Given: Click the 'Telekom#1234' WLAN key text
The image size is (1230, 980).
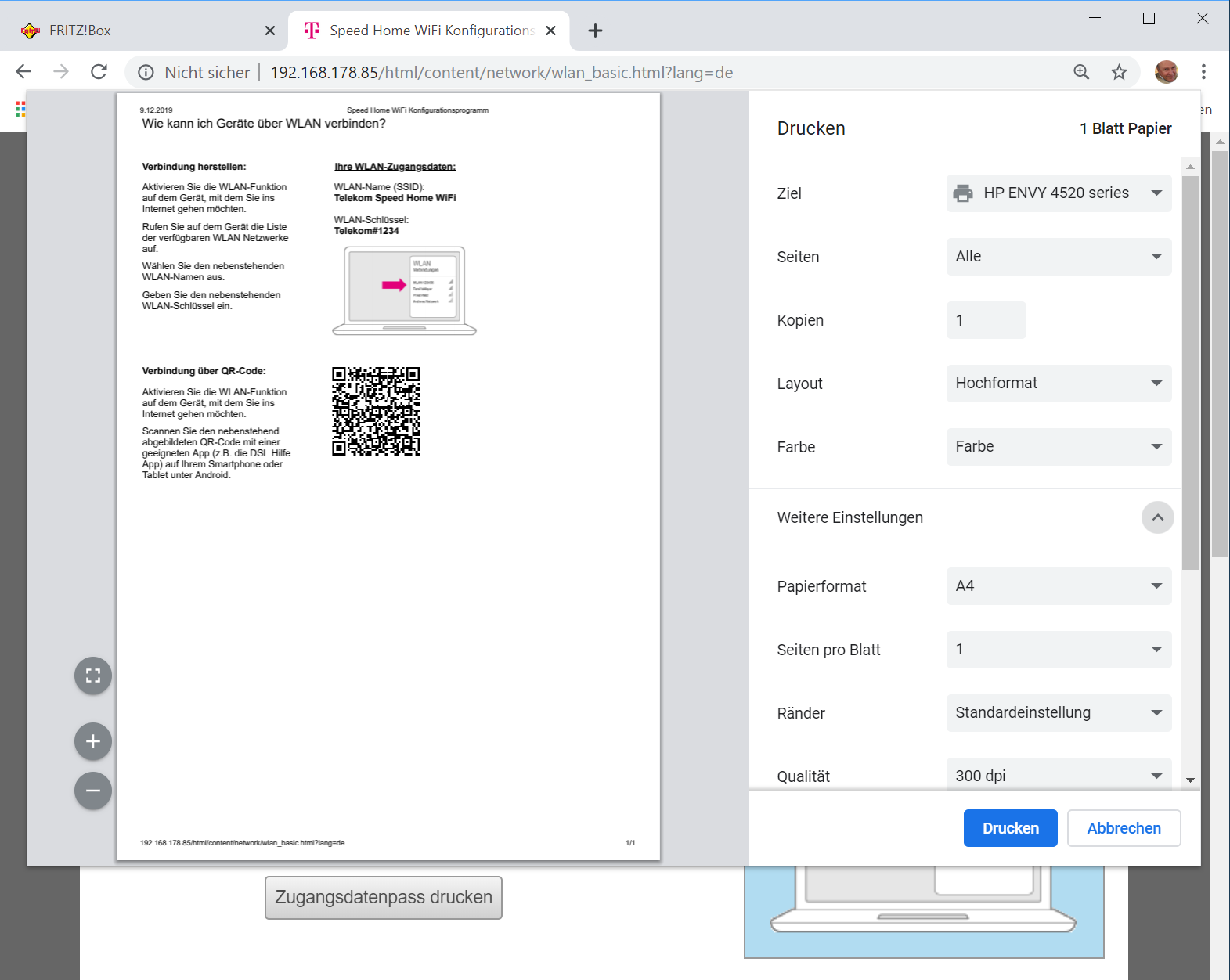Looking at the screenshot, I should [x=366, y=231].
